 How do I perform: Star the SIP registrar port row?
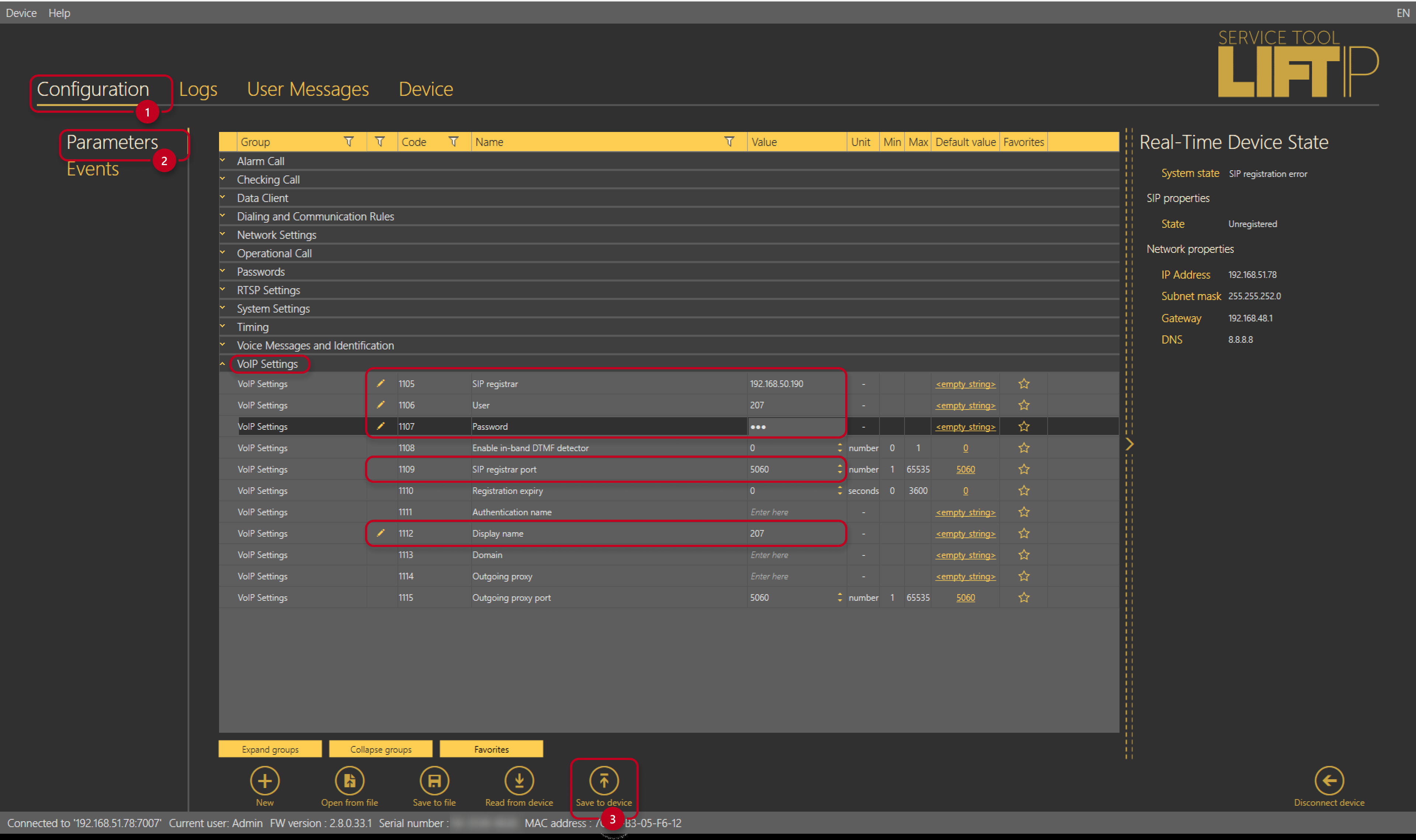(1024, 469)
